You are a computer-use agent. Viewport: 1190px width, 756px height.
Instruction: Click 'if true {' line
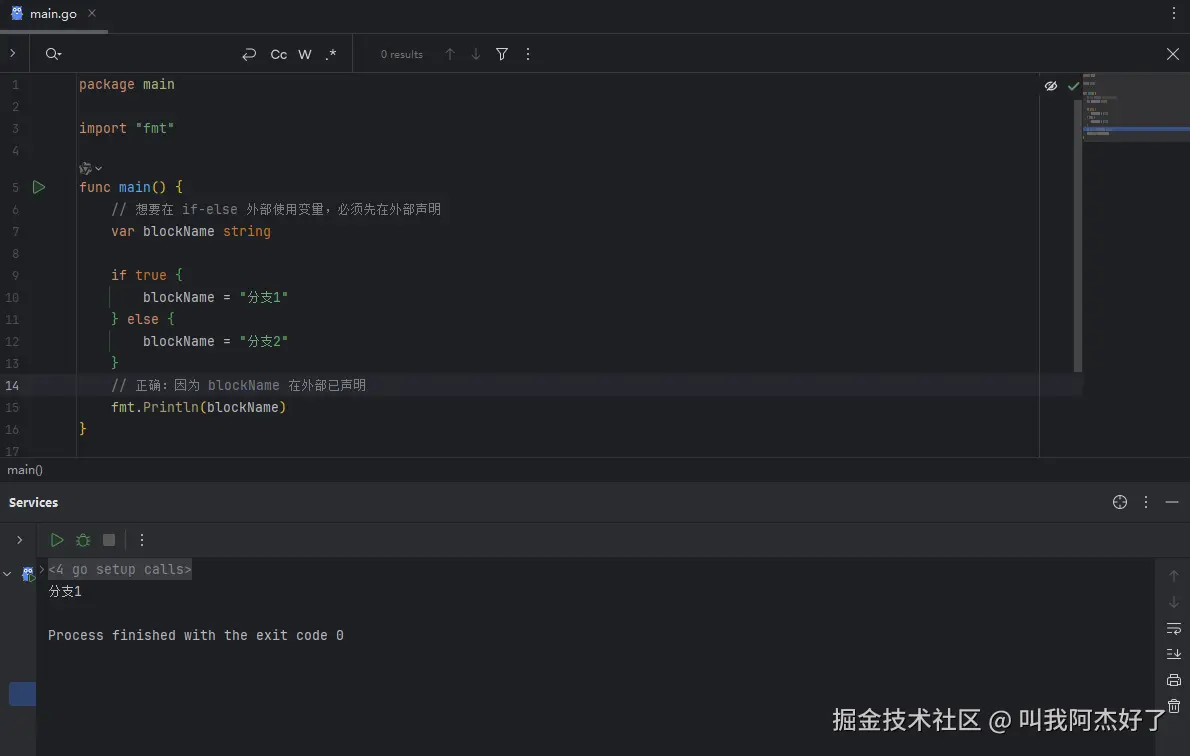point(146,276)
